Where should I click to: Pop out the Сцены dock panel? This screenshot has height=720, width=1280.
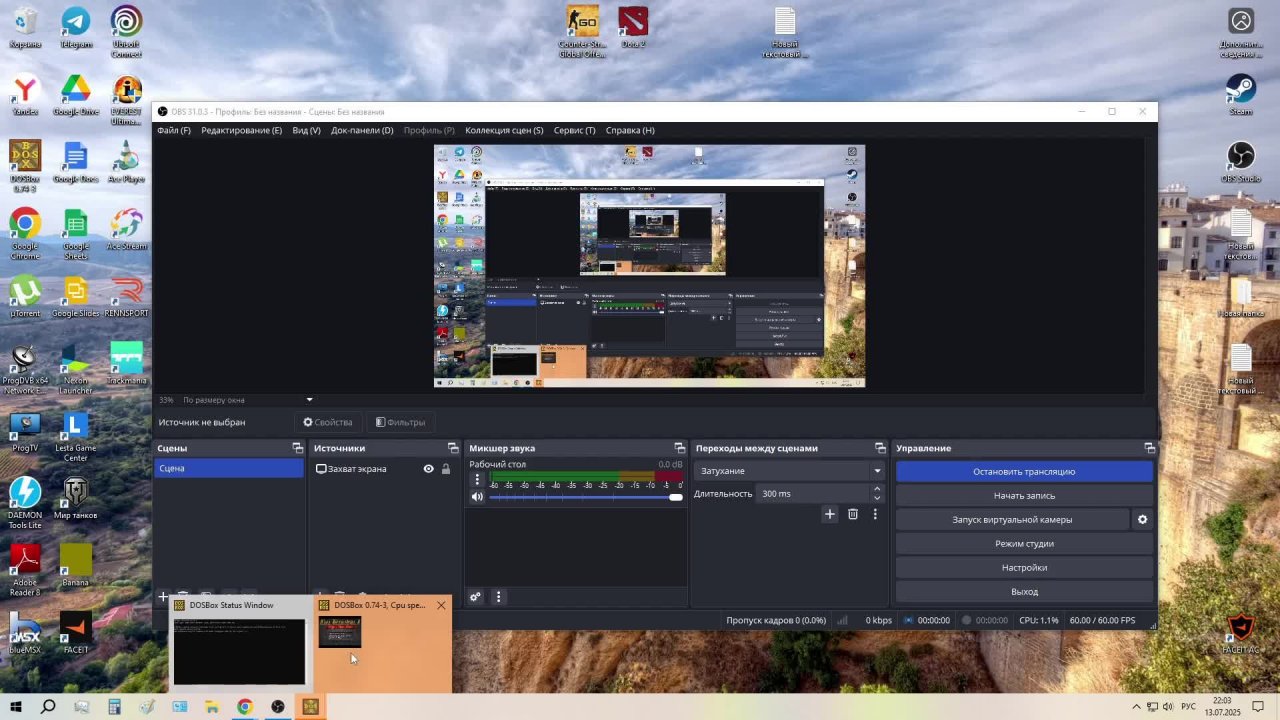(x=297, y=448)
